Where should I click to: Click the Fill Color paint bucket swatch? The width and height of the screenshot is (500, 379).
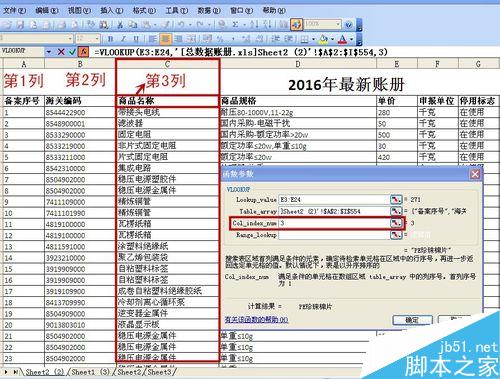pyautogui.click(x=324, y=39)
